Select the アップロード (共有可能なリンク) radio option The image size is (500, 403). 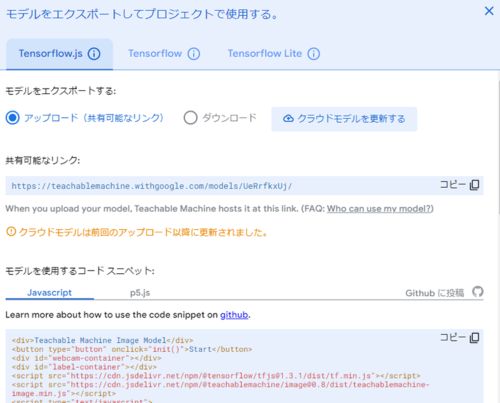point(13,118)
